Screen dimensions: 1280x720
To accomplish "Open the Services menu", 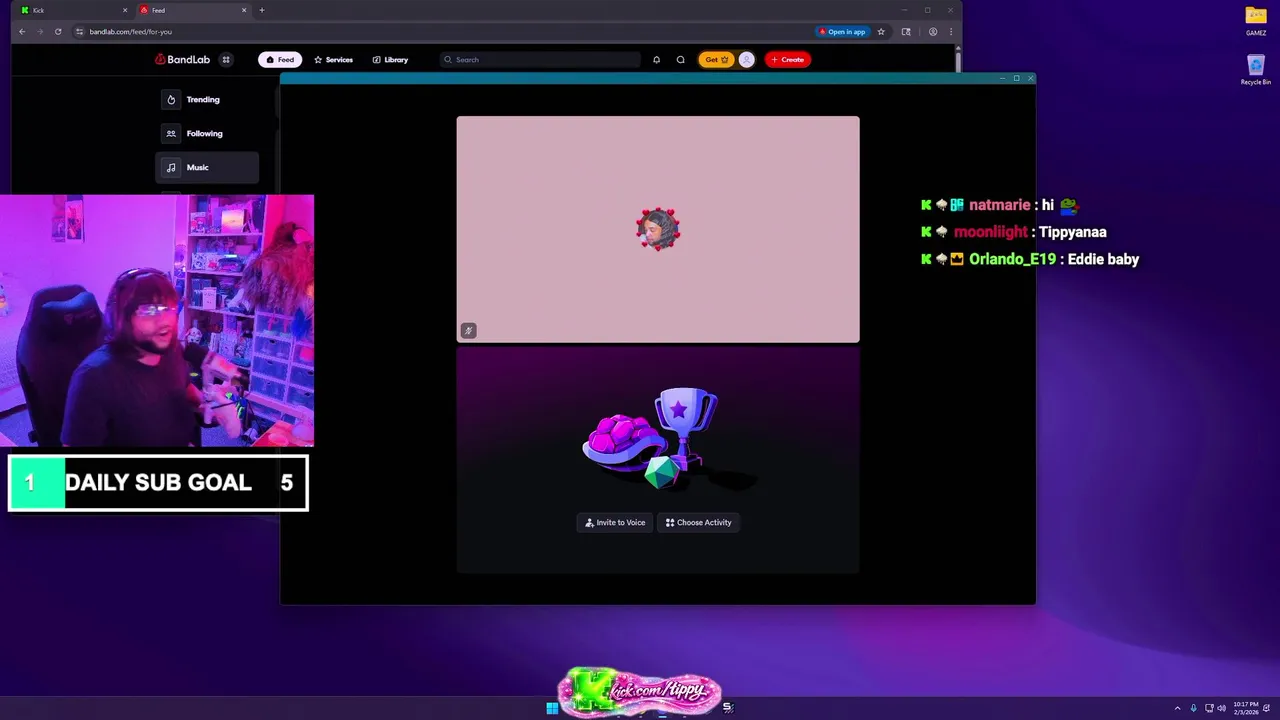I will (x=333, y=60).
